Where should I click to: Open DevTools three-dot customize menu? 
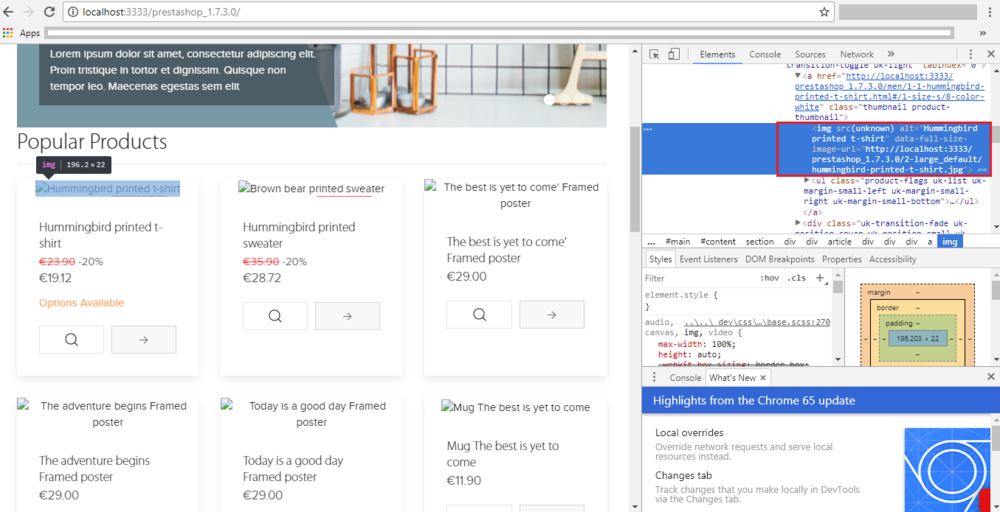click(971, 54)
